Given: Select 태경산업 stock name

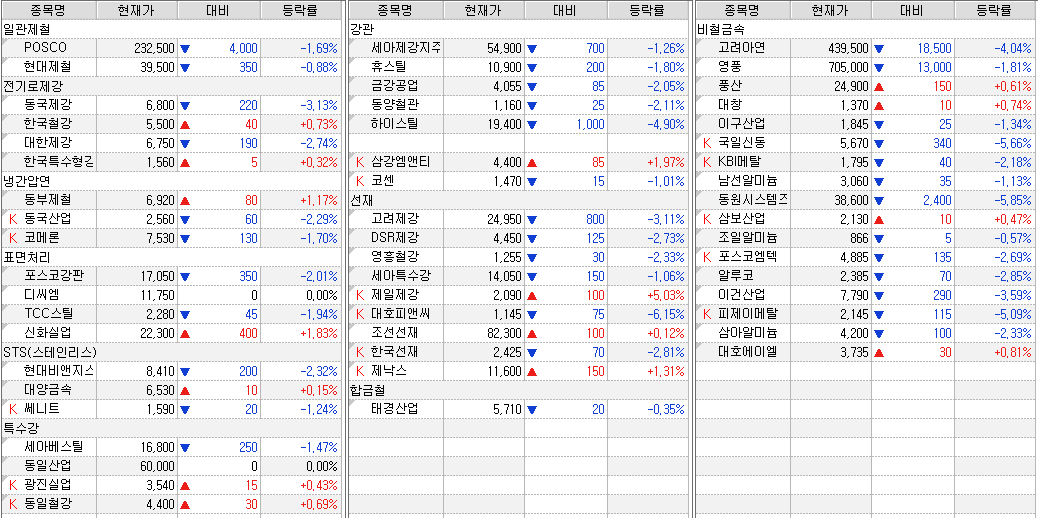Looking at the screenshot, I should click(x=395, y=409).
